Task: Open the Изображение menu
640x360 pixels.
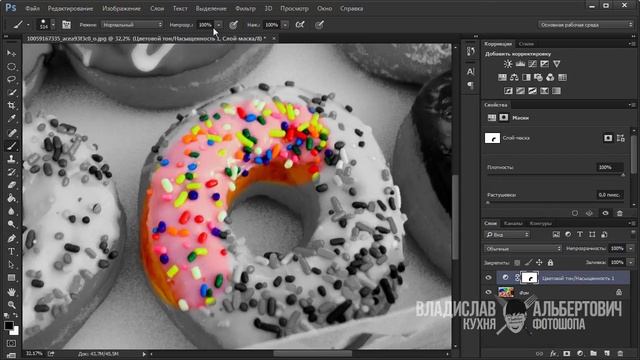Action: tap(121, 8)
